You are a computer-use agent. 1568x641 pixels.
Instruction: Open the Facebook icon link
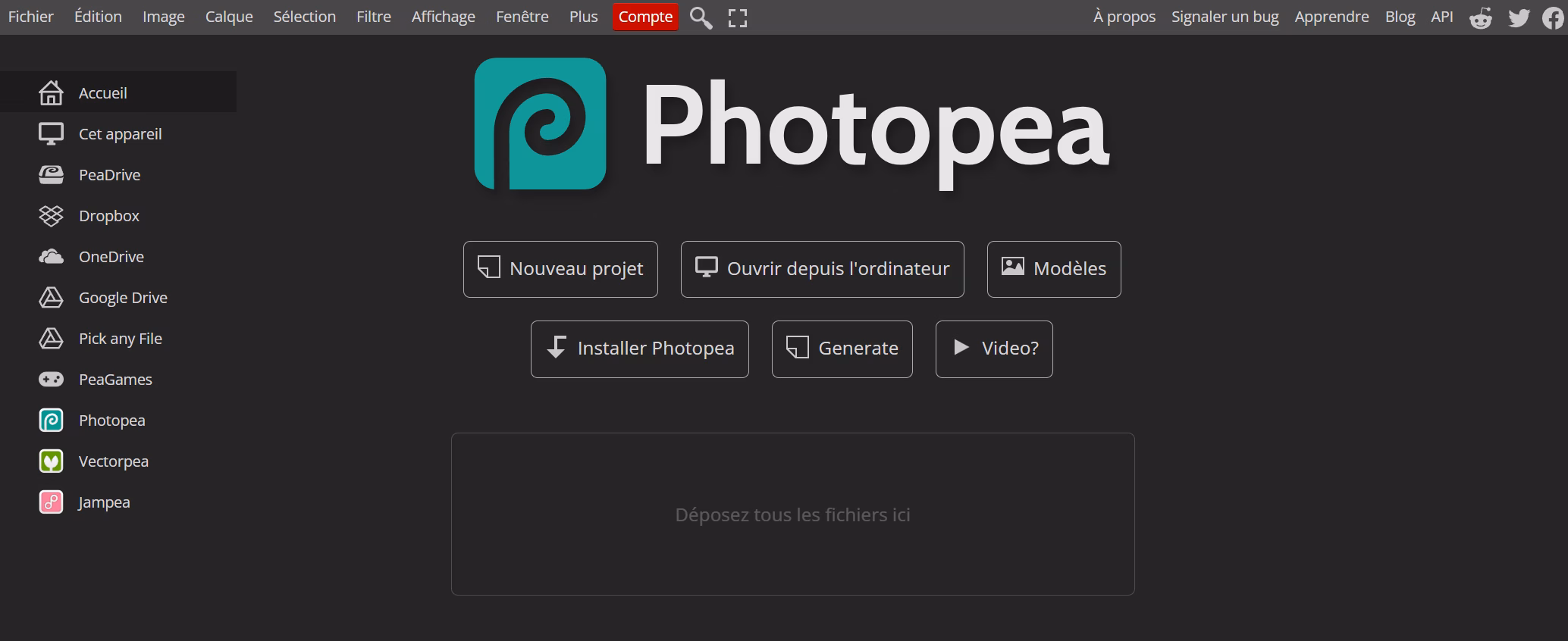pyautogui.click(x=1554, y=17)
